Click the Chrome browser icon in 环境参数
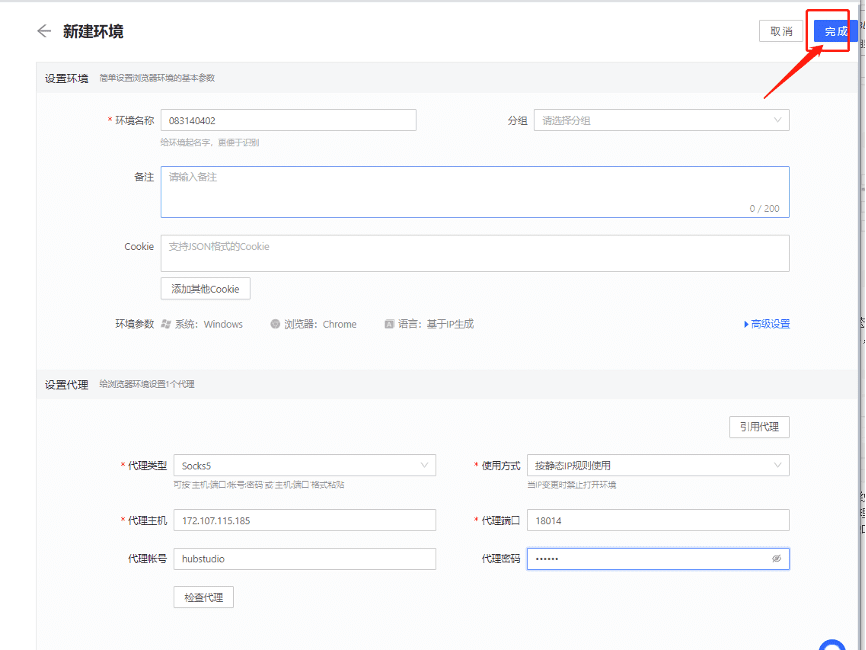The image size is (866, 650). coord(274,323)
